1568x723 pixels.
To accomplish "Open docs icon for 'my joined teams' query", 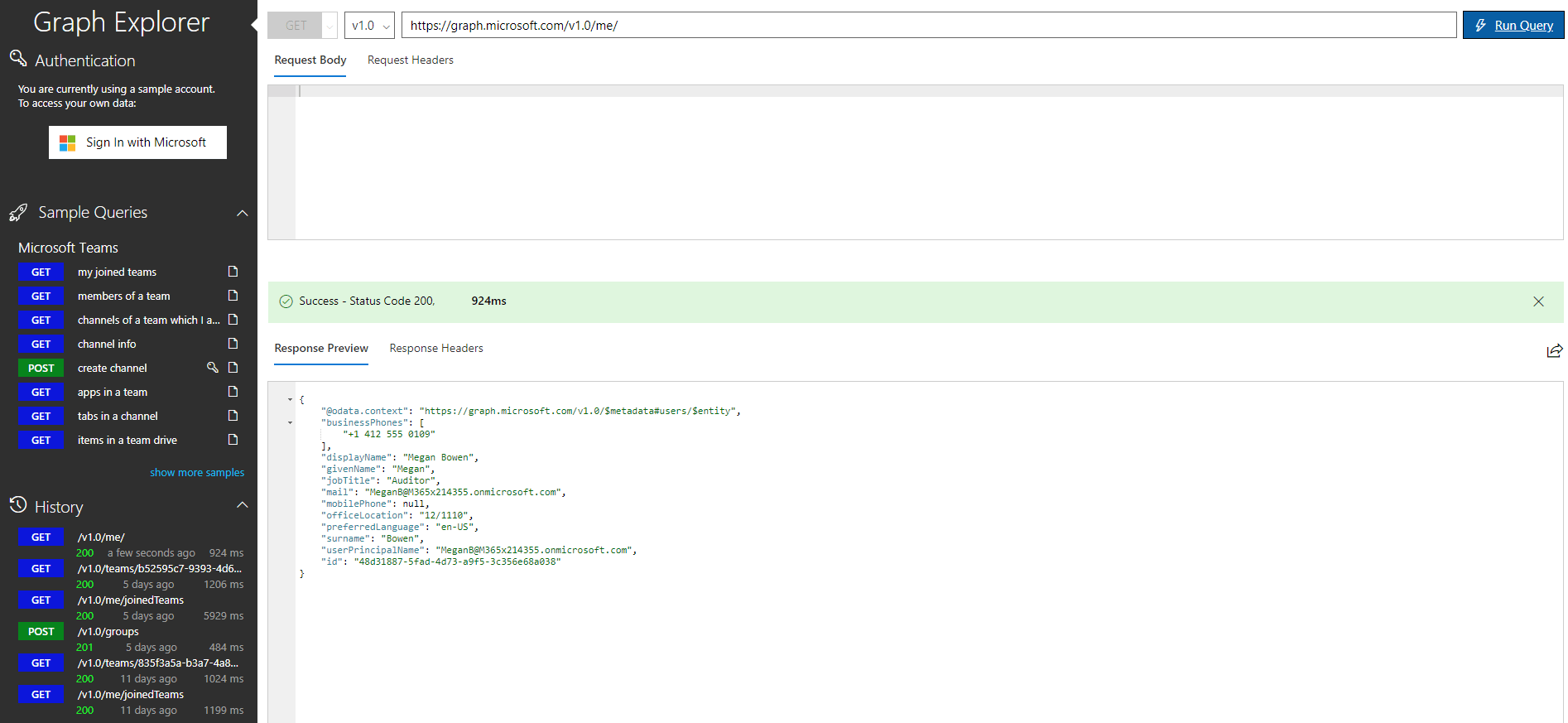I will [233, 272].
